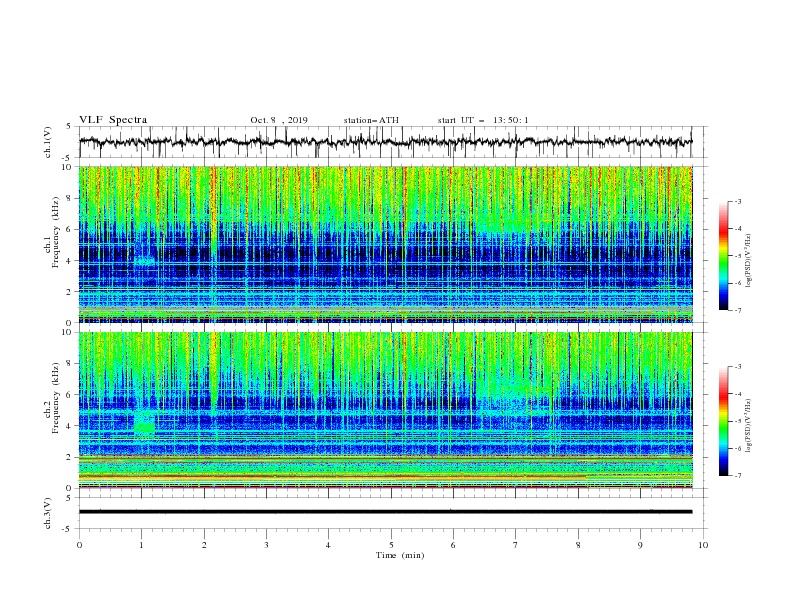Screen dimensions: 792x612
Task: Select the log(PSD) label beside ch.1 colorbar
Action: [749, 261]
